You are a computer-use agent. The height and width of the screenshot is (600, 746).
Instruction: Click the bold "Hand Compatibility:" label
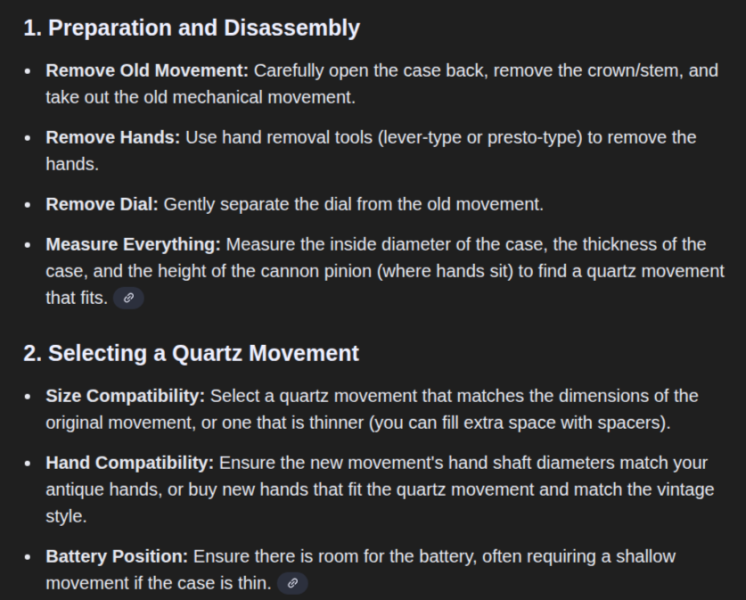[130, 463]
